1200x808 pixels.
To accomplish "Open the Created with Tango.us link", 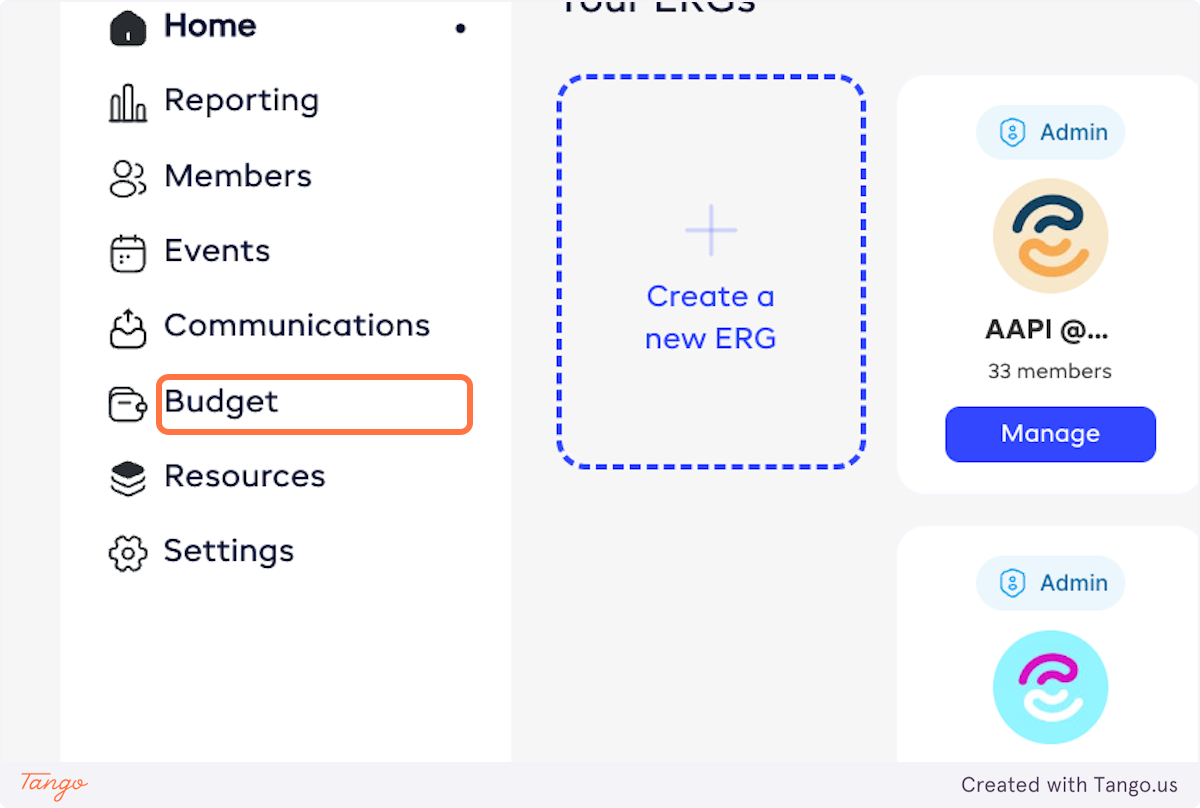I will (1069, 785).
